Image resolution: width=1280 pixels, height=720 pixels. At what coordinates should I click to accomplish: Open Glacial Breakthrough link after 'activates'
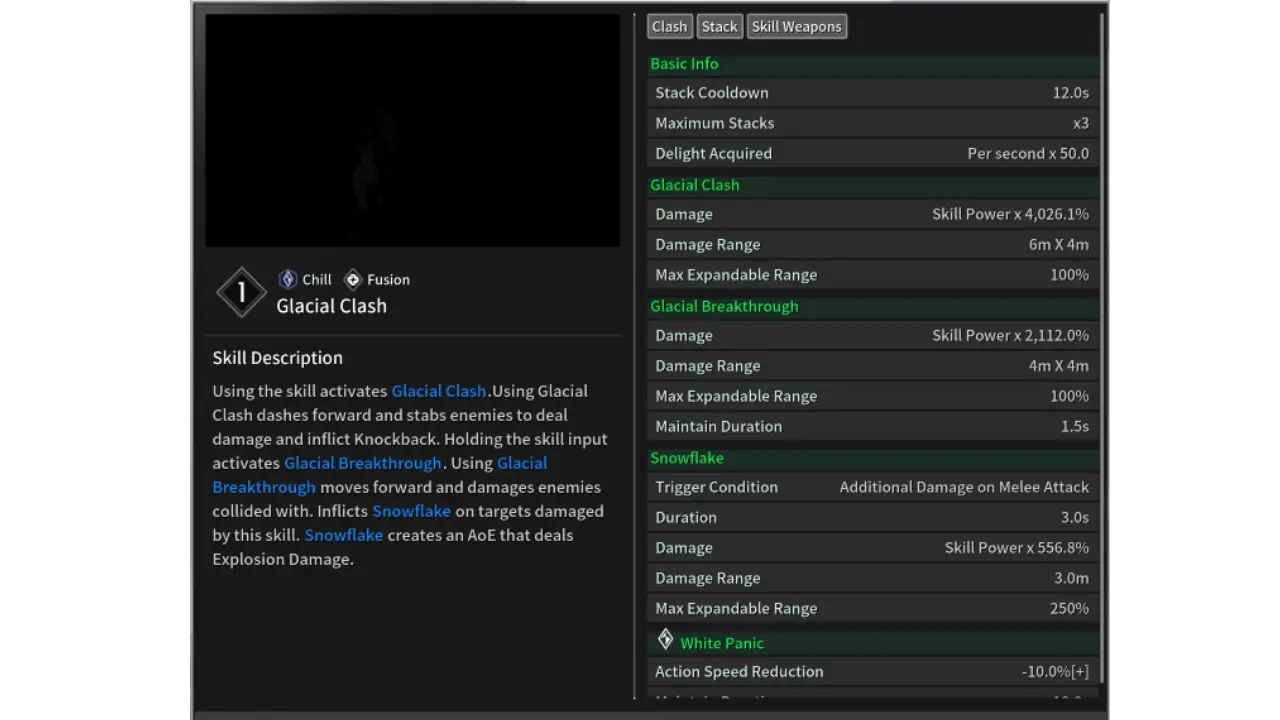(x=362, y=463)
